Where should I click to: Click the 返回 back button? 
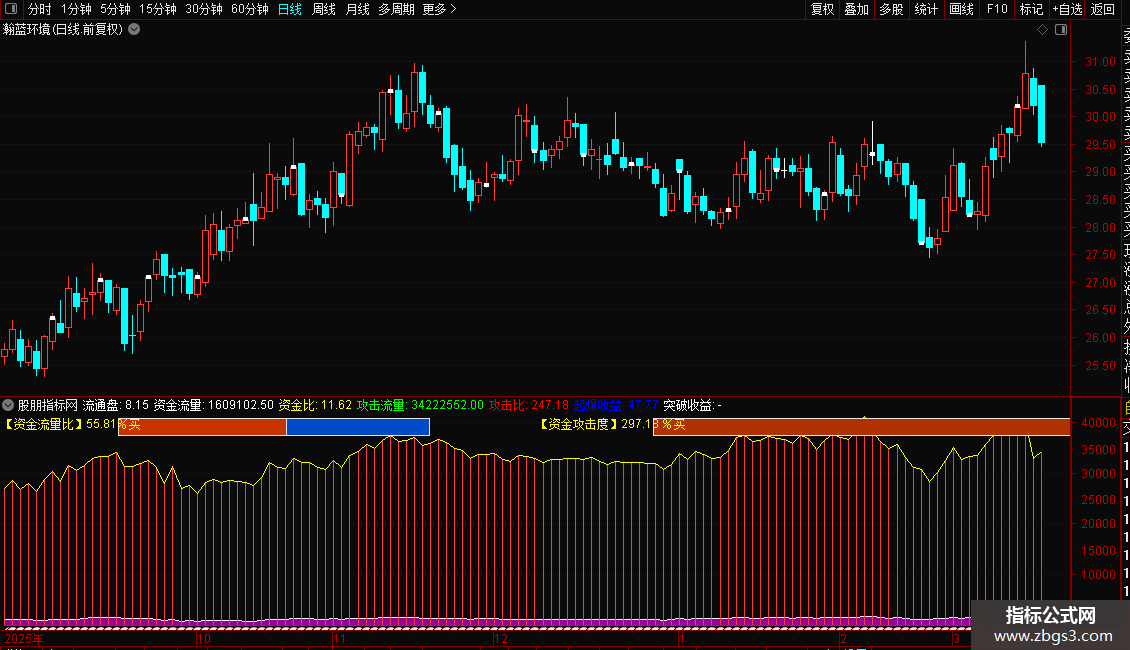[1103, 9]
